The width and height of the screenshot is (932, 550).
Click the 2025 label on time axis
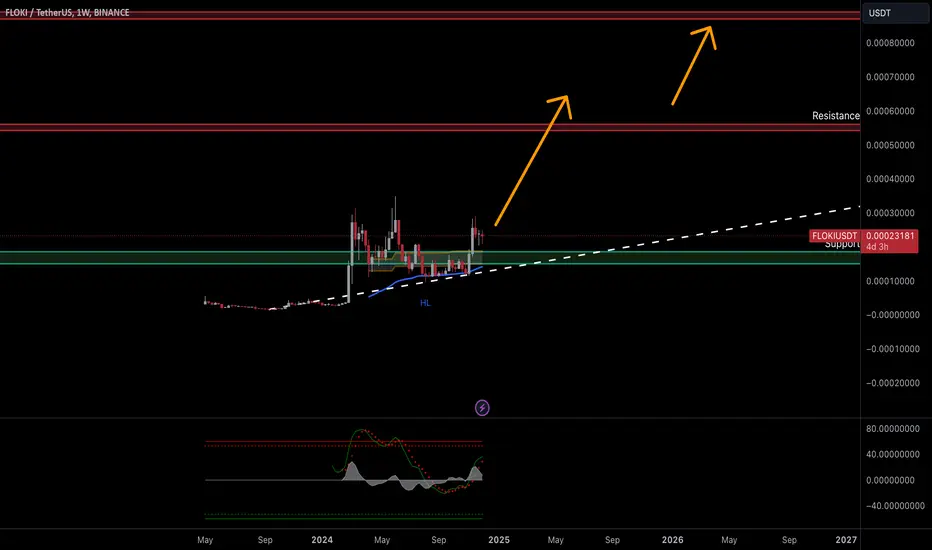[x=499, y=540]
